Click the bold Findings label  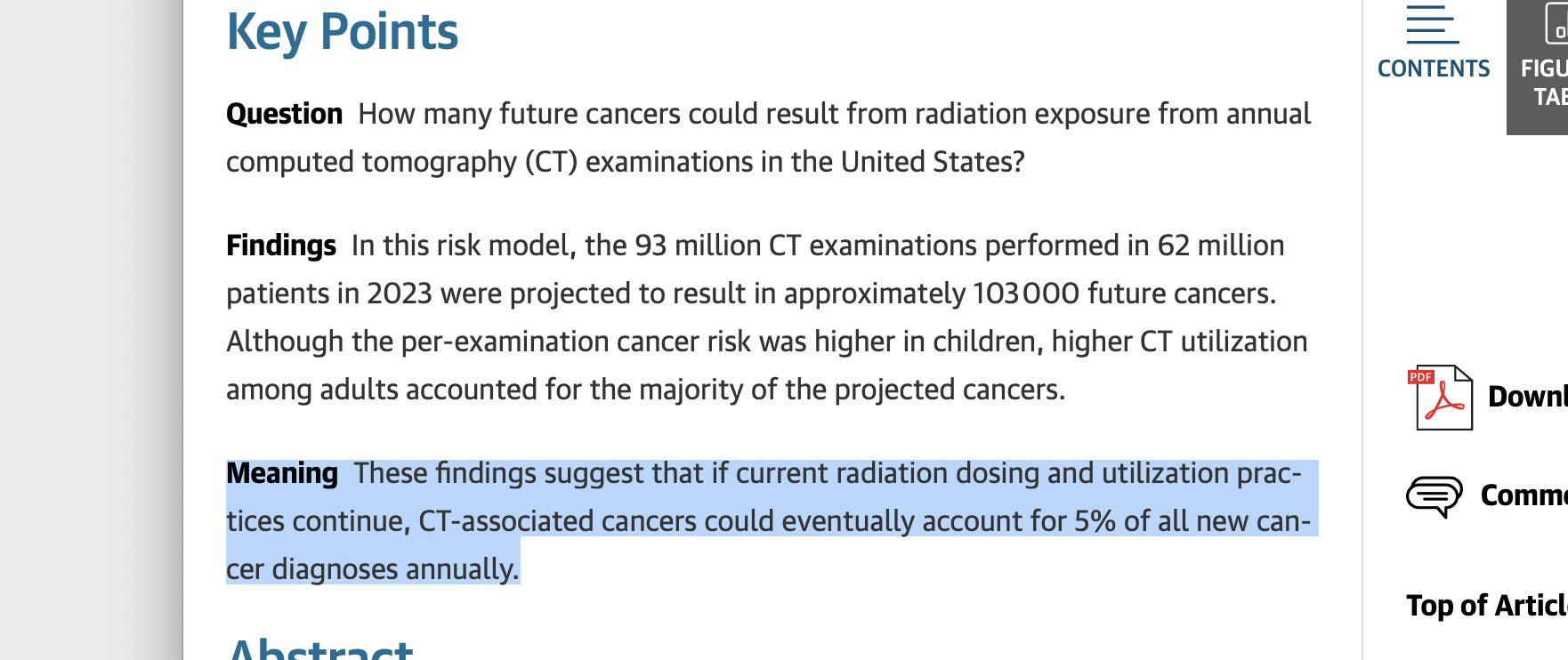click(281, 245)
